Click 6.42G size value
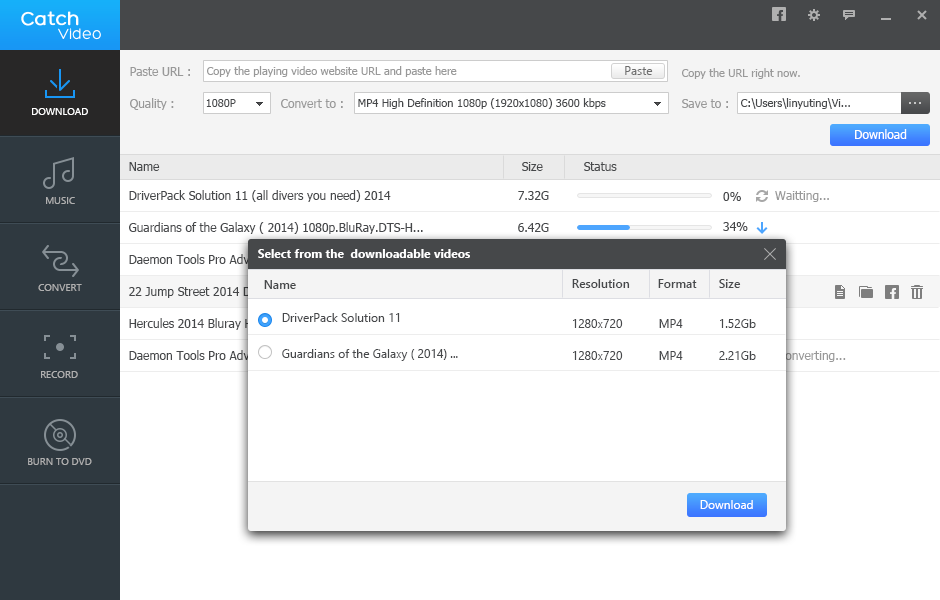940x600 pixels. tap(533, 228)
